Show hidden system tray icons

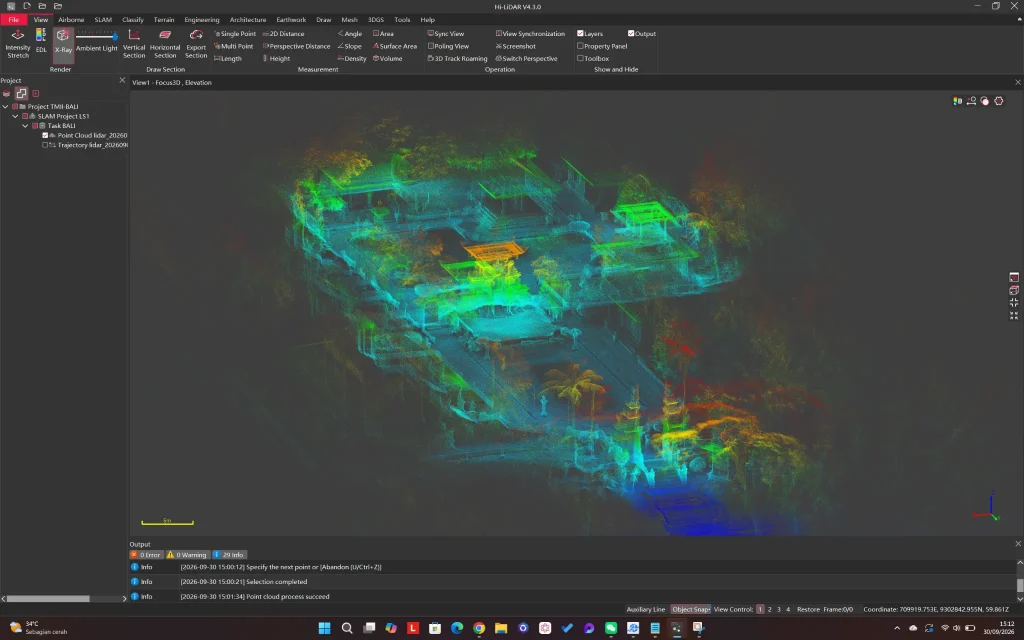897,628
